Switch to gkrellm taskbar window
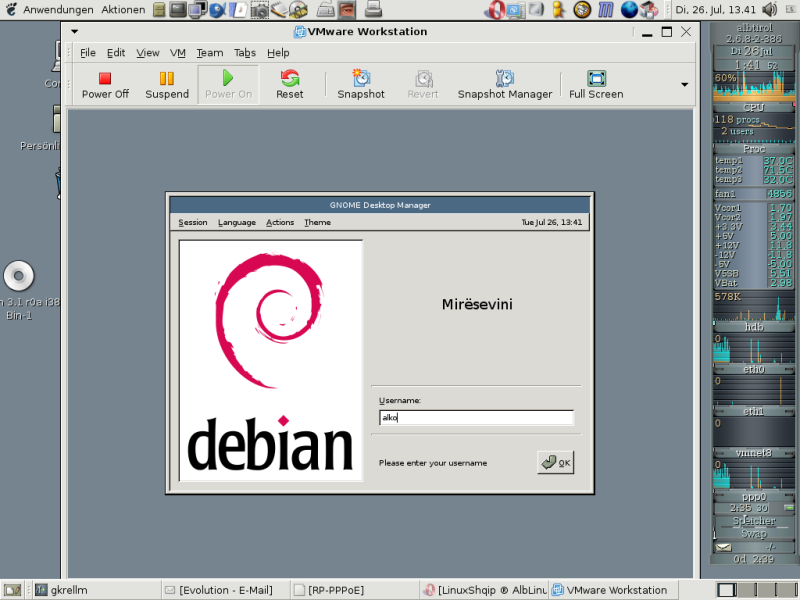Viewport: 800px width, 600px height. pyautogui.click(x=97, y=590)
